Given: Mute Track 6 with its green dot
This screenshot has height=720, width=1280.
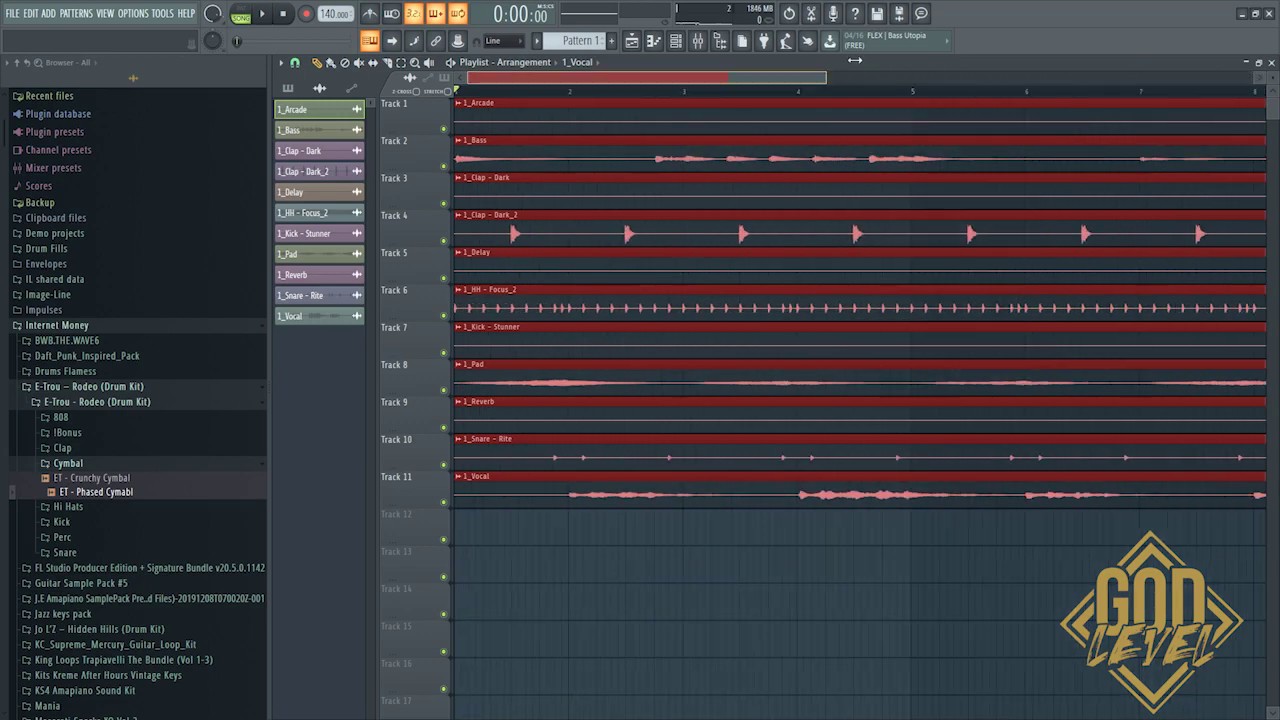Looking at the screenshot, I should 444,316.
